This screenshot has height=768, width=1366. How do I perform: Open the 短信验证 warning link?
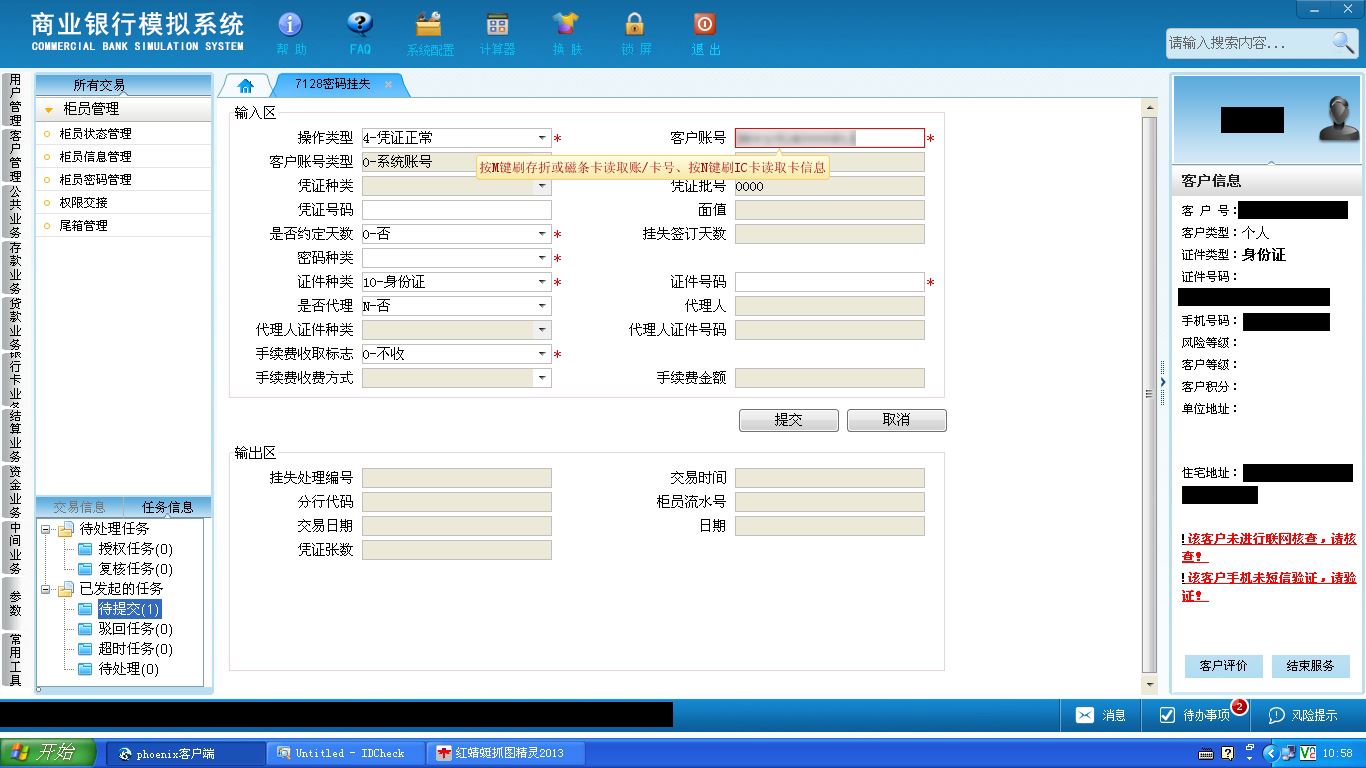pos(1268,586)
